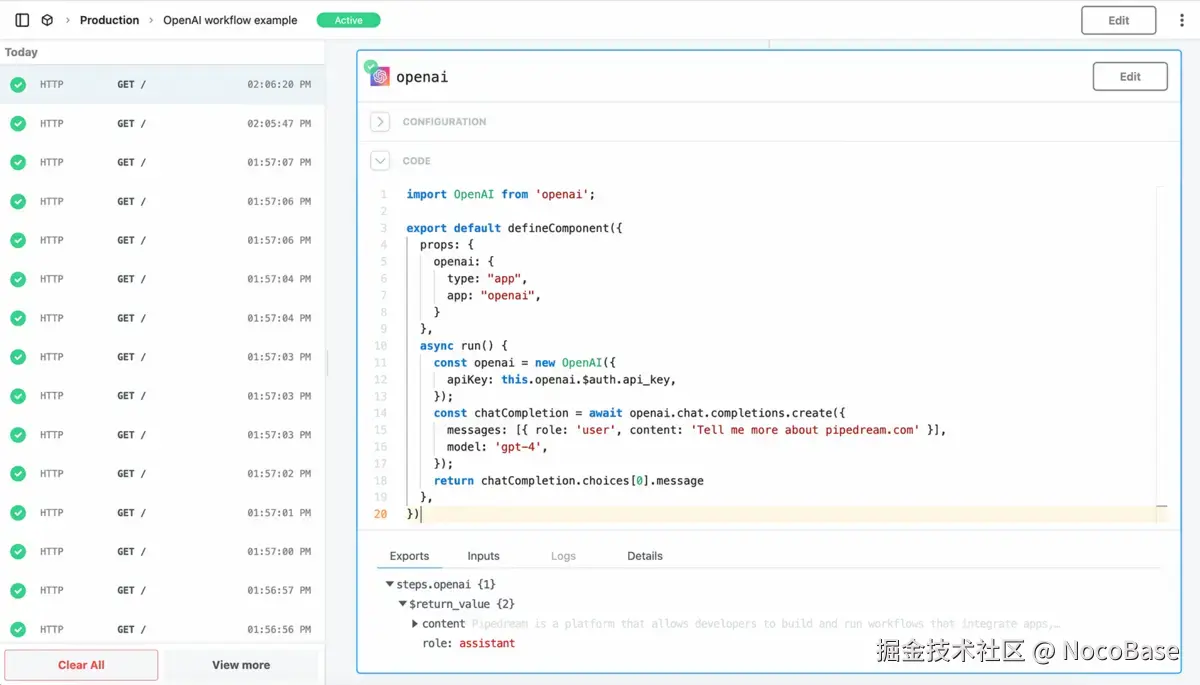Screen dimensions: 1200x685
Task: Click green check icon of 01:57:07 PM event
Action: 18,163
